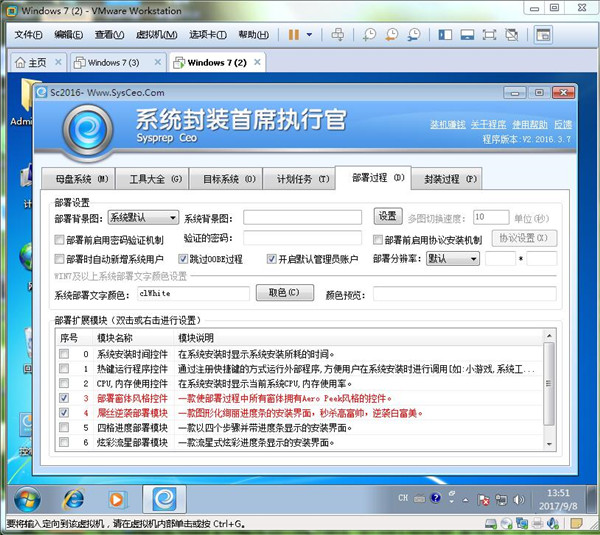
Task: Toggle VMware library sidebar view icon
Action: coord(445,35)
